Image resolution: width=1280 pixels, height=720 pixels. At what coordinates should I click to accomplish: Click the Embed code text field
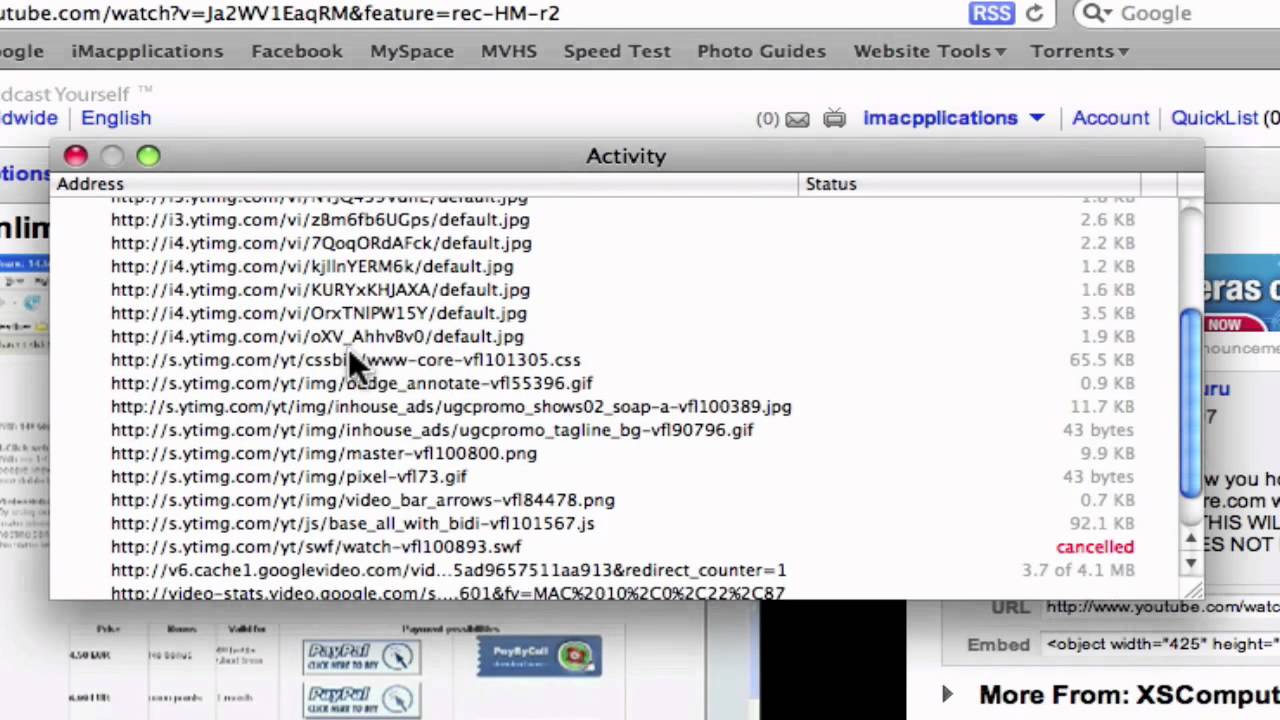click(x=1162, y=644)
